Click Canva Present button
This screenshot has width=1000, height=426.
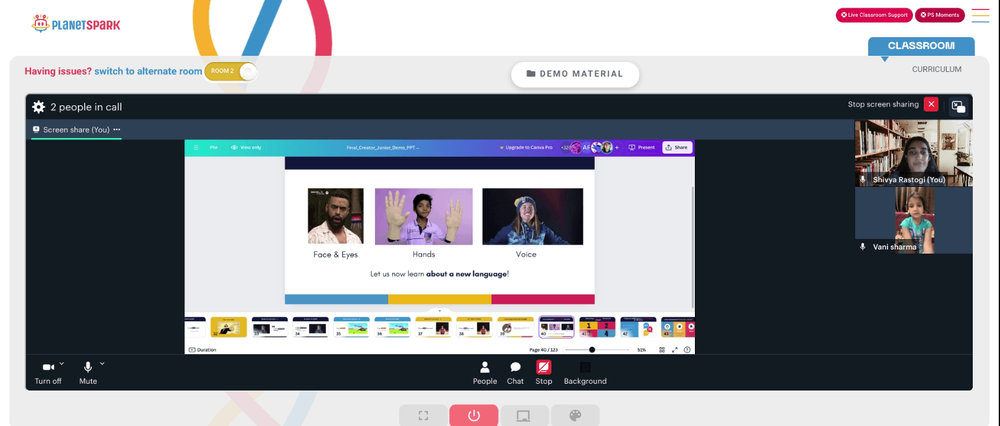tap(642, 147)
